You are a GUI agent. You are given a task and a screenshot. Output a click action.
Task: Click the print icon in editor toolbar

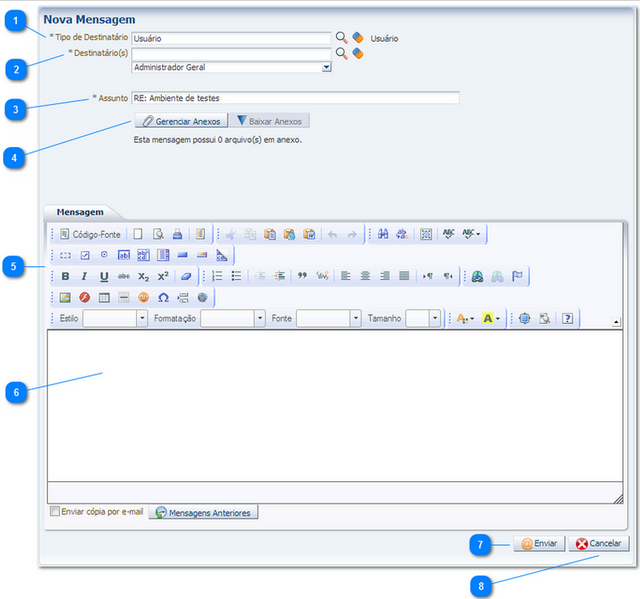coord(177,234)
